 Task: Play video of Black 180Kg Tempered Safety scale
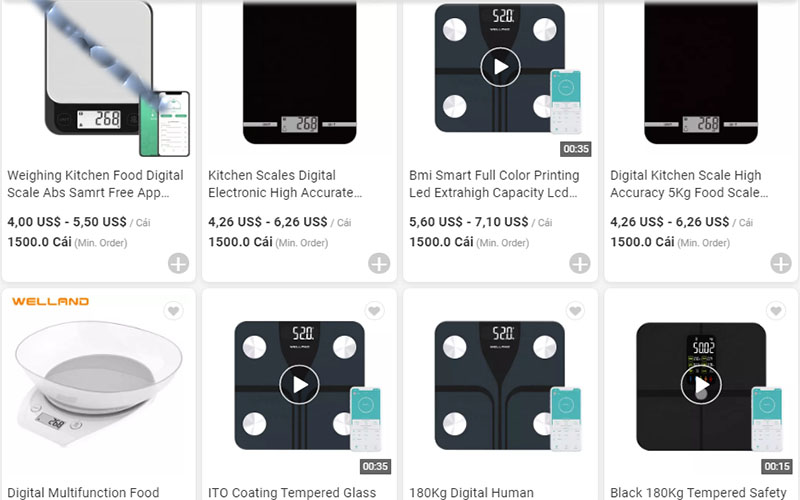click(701, 385)
